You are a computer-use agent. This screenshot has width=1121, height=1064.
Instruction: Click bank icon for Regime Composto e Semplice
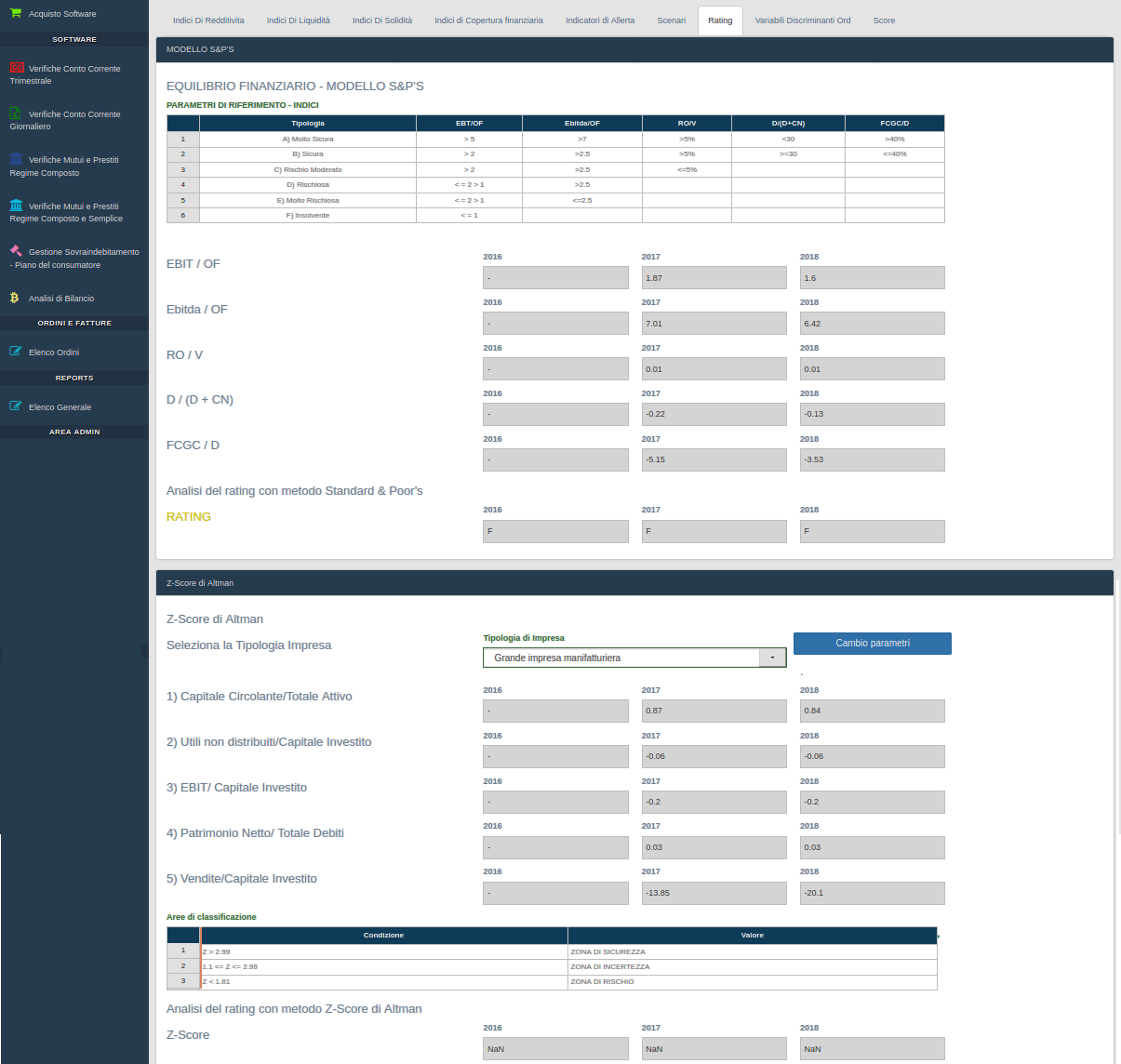16,206
